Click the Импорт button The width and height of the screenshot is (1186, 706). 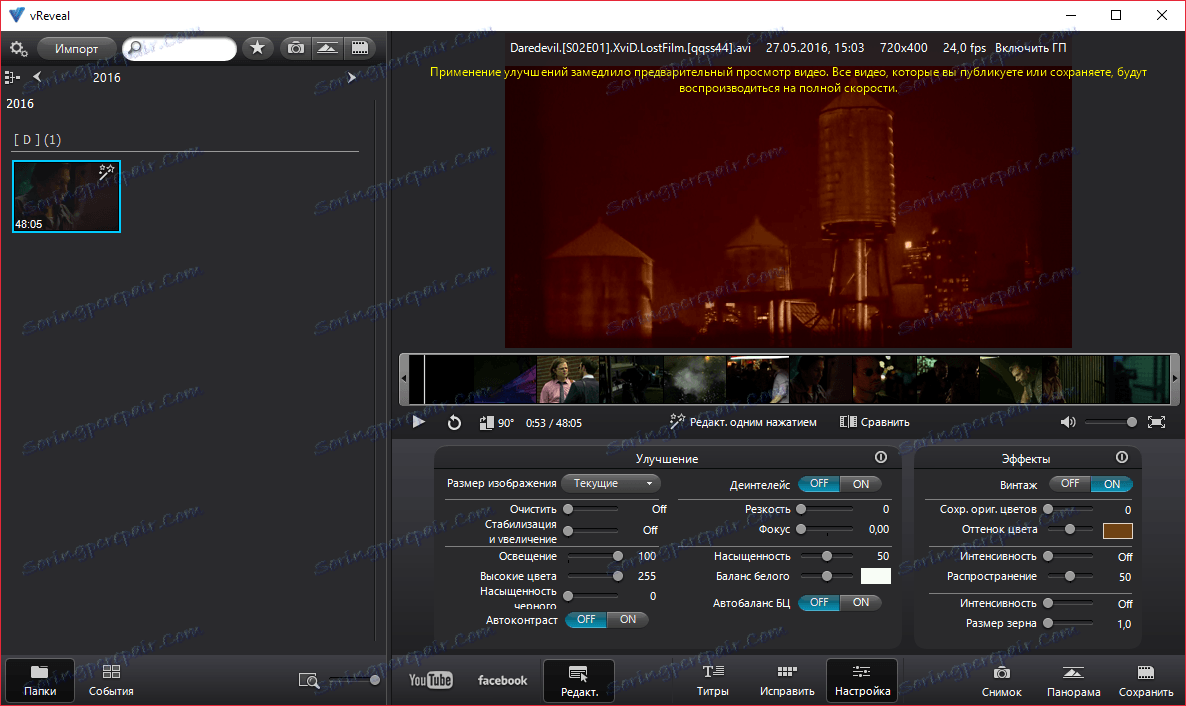click(x=76, y=48)
